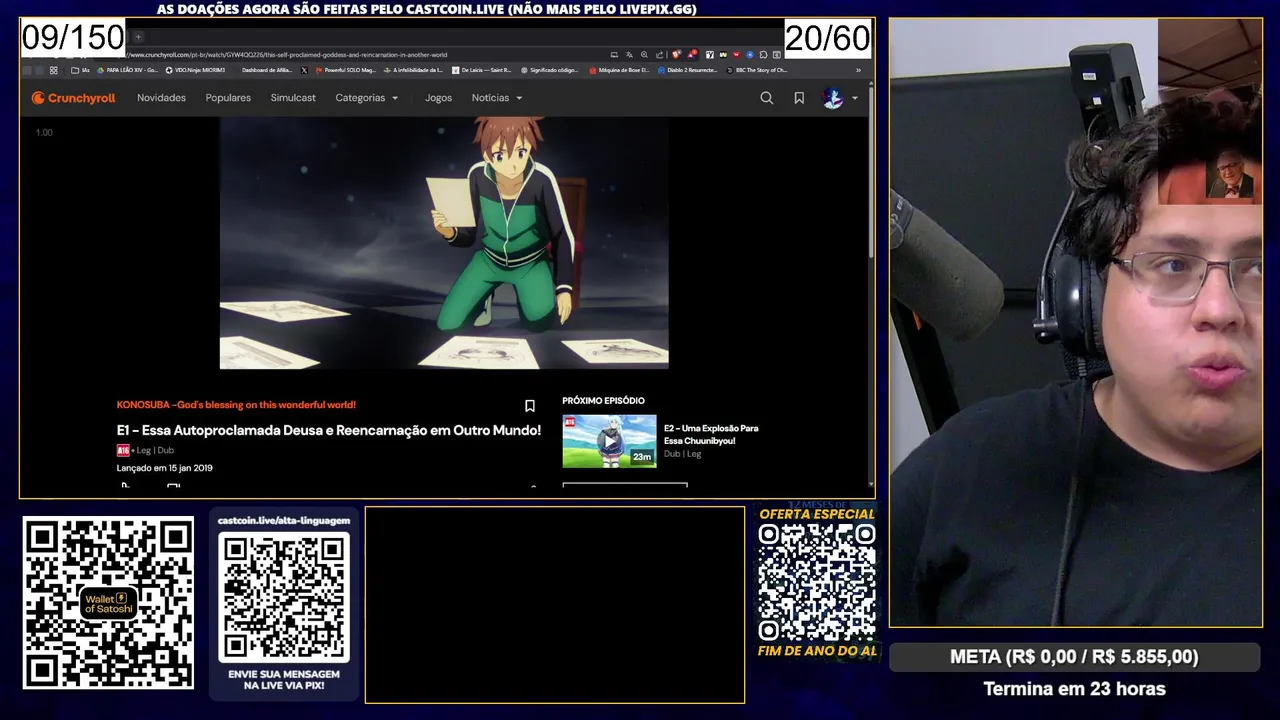Expand the Categorias dropdown
Screen dimensions: 1280x720
[367, 98]
